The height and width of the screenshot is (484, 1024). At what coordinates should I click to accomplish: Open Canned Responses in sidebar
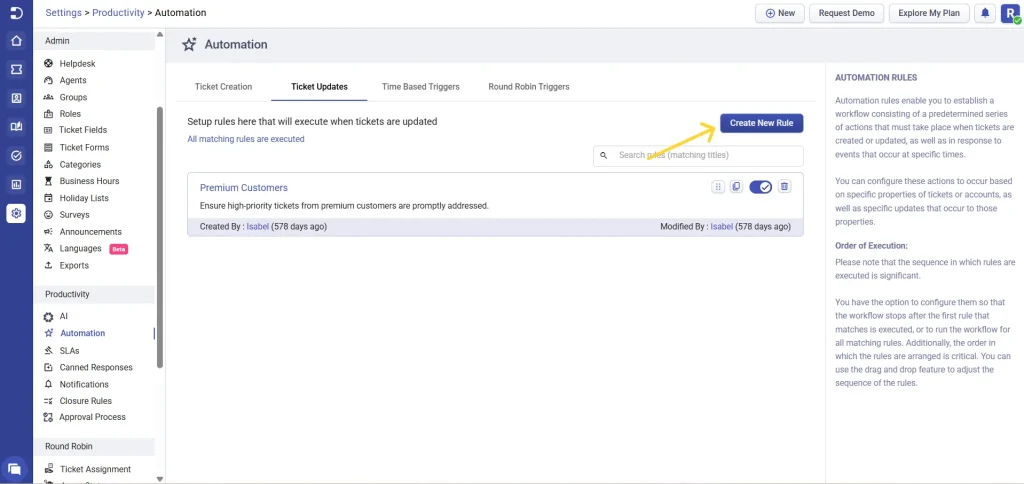95,368
